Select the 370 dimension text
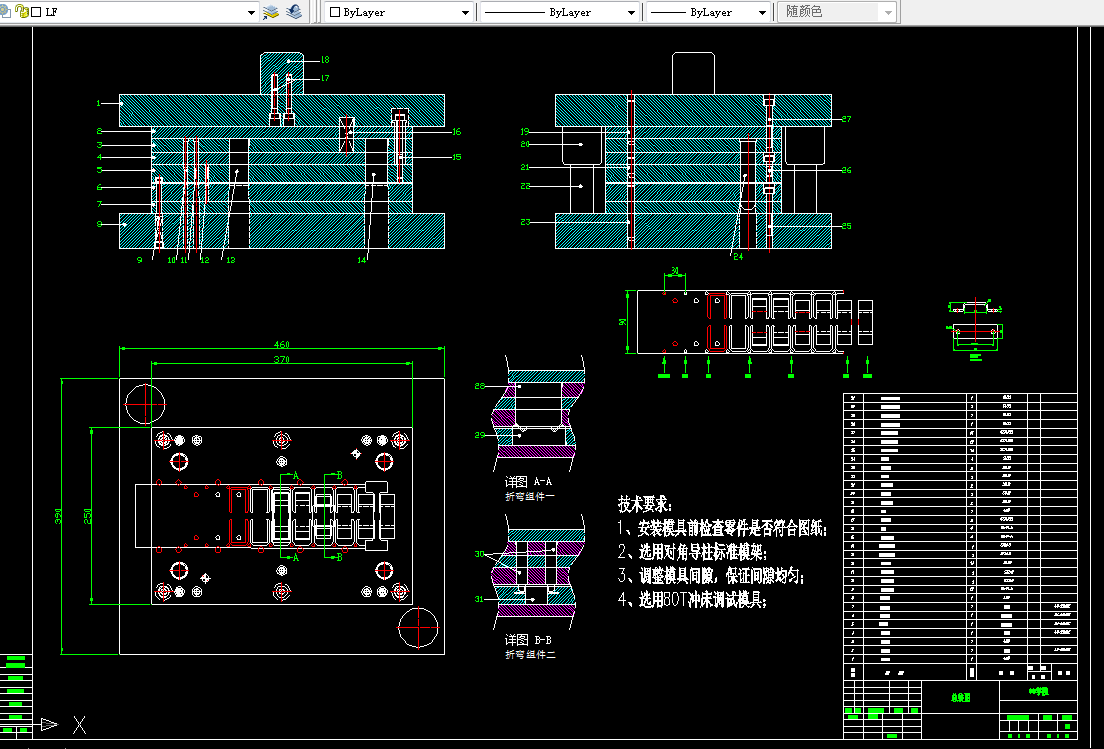The height and width of the screenshot is (749, 1104). coord(282,359)
